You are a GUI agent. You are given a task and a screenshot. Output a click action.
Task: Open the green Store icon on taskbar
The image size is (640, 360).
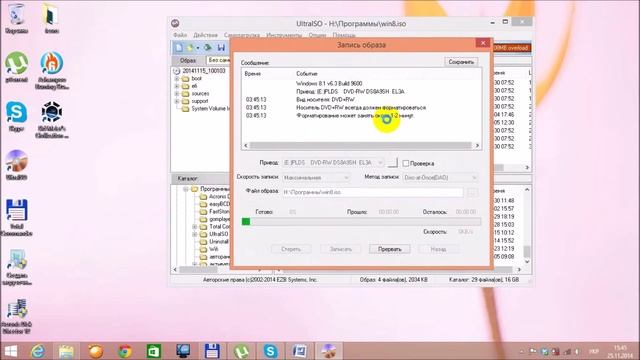pyautogui.click(x=154, y=351)
